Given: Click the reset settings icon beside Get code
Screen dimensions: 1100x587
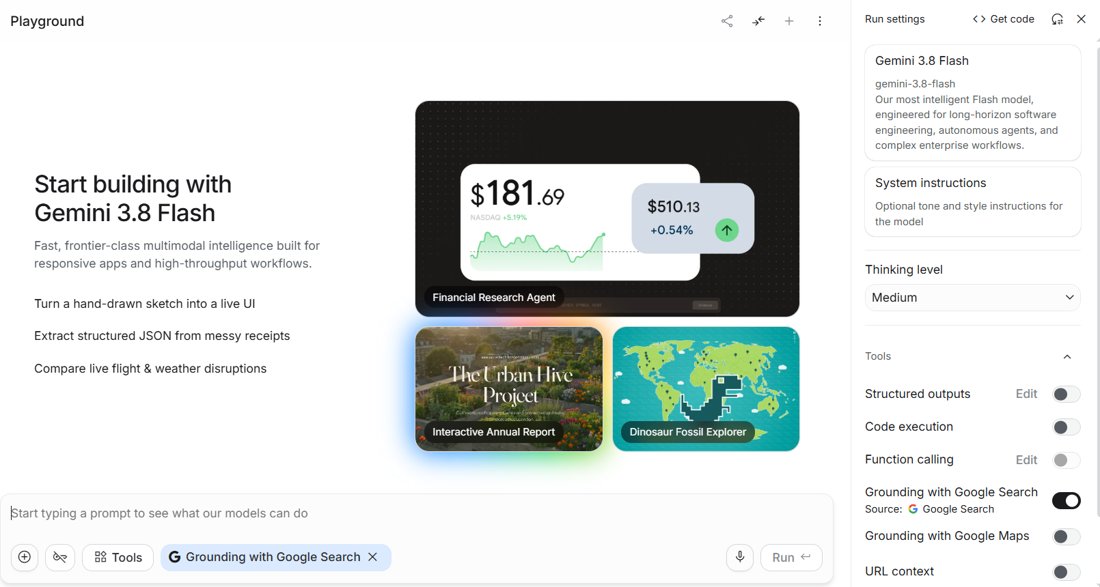Looking at the screenshot, I should click(x=1057, y=19).
